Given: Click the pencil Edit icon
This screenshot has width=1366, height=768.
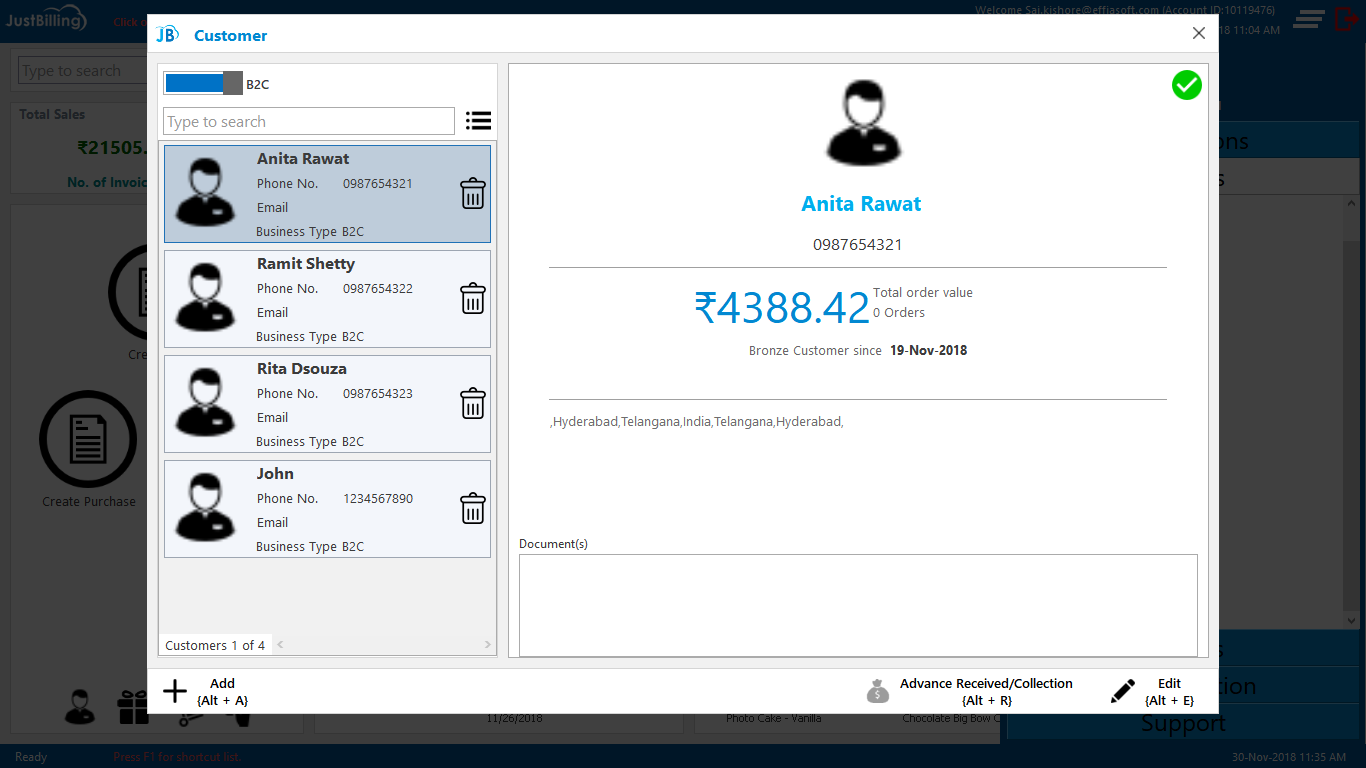Looking at the screenshot, I should (1123, 691).
